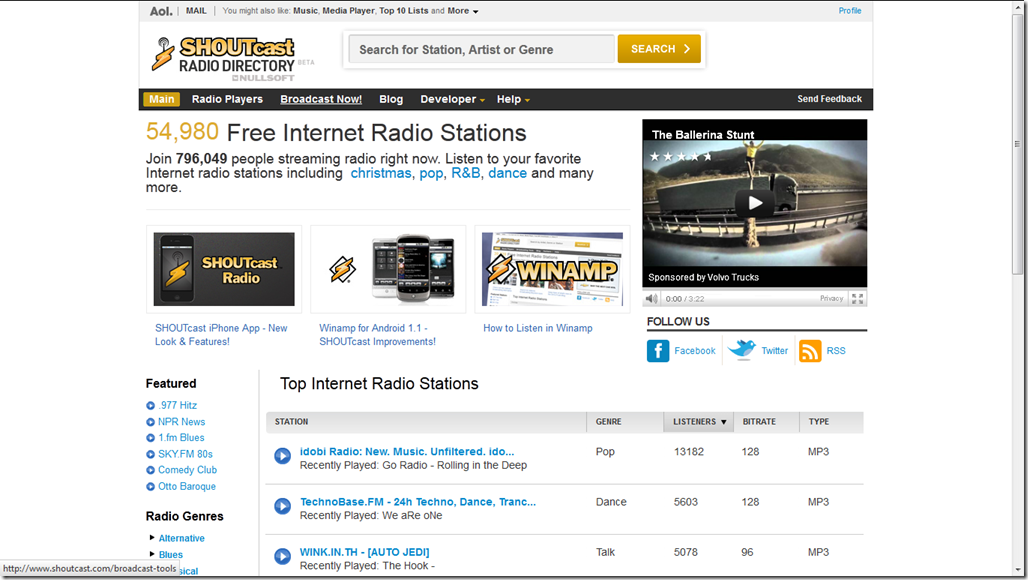Open How to Listen in Winamp link
This screenshot has height=580, width=1028.
click(538, 328)
